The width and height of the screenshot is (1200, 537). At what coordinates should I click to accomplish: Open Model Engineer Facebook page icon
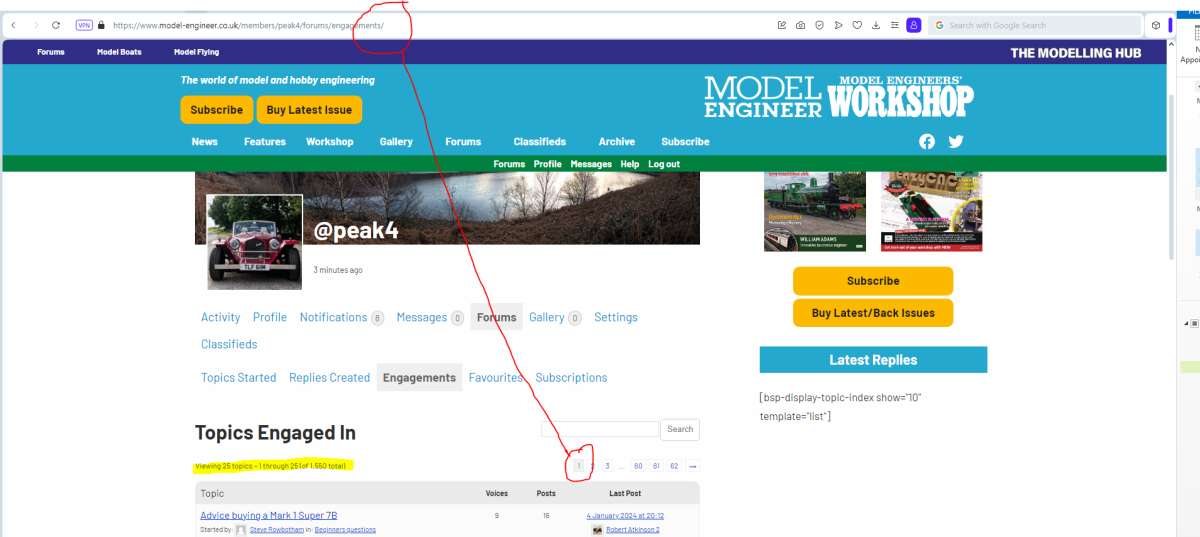[x=927, y=141]
